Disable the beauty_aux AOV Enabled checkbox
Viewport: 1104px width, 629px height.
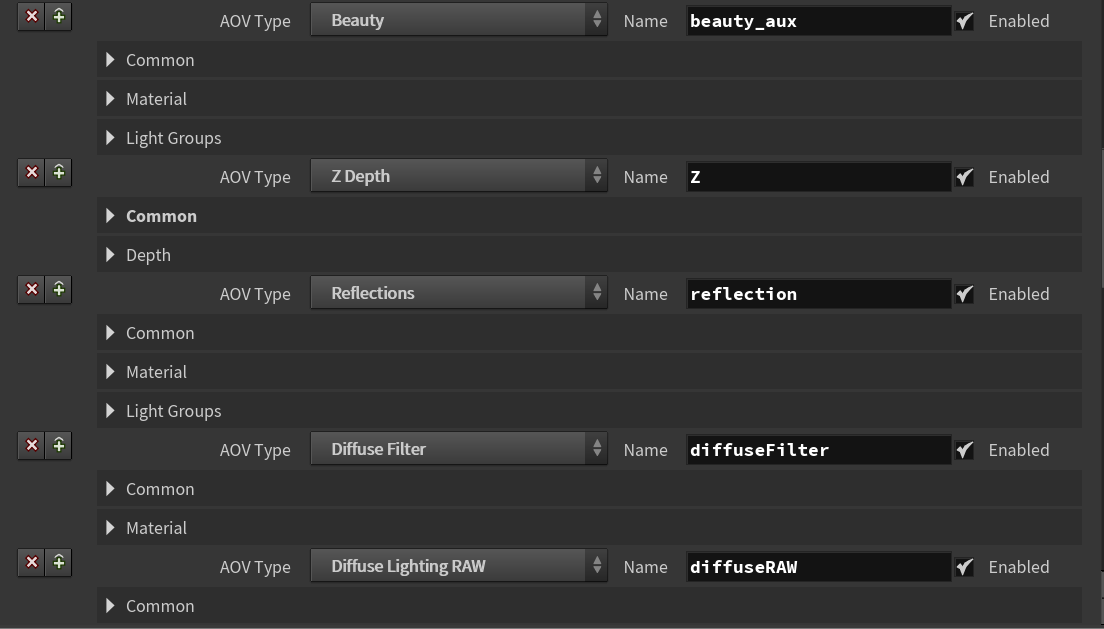964,21
